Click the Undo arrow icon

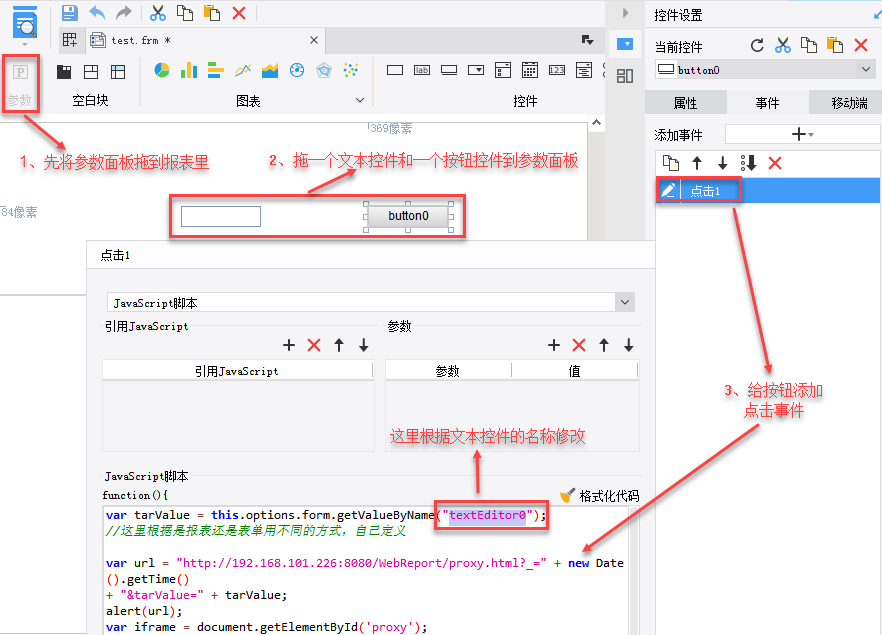pos(97,12)
